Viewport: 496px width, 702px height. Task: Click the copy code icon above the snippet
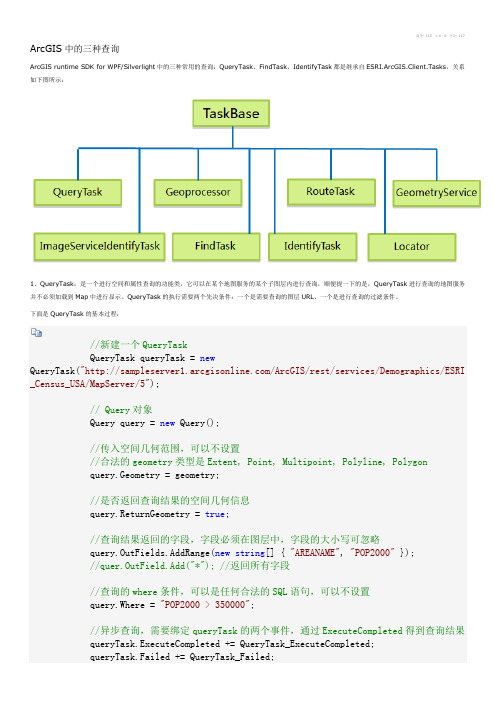point(36,332)
